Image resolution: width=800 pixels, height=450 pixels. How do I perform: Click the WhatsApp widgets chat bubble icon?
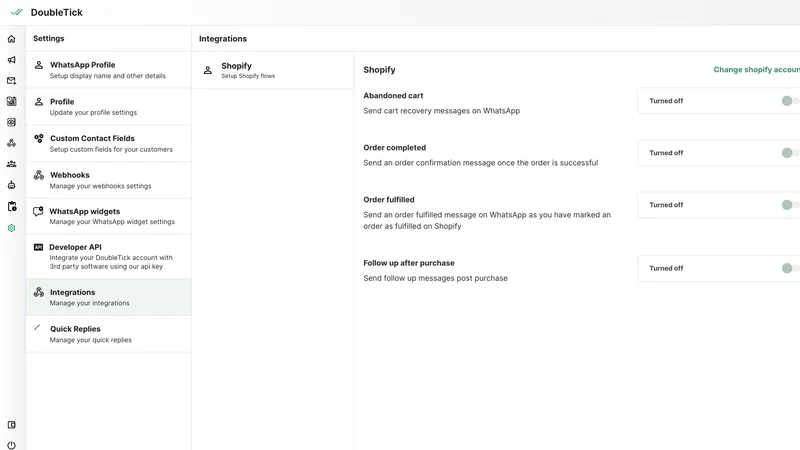pyautogui.click(x=38, y=211)
